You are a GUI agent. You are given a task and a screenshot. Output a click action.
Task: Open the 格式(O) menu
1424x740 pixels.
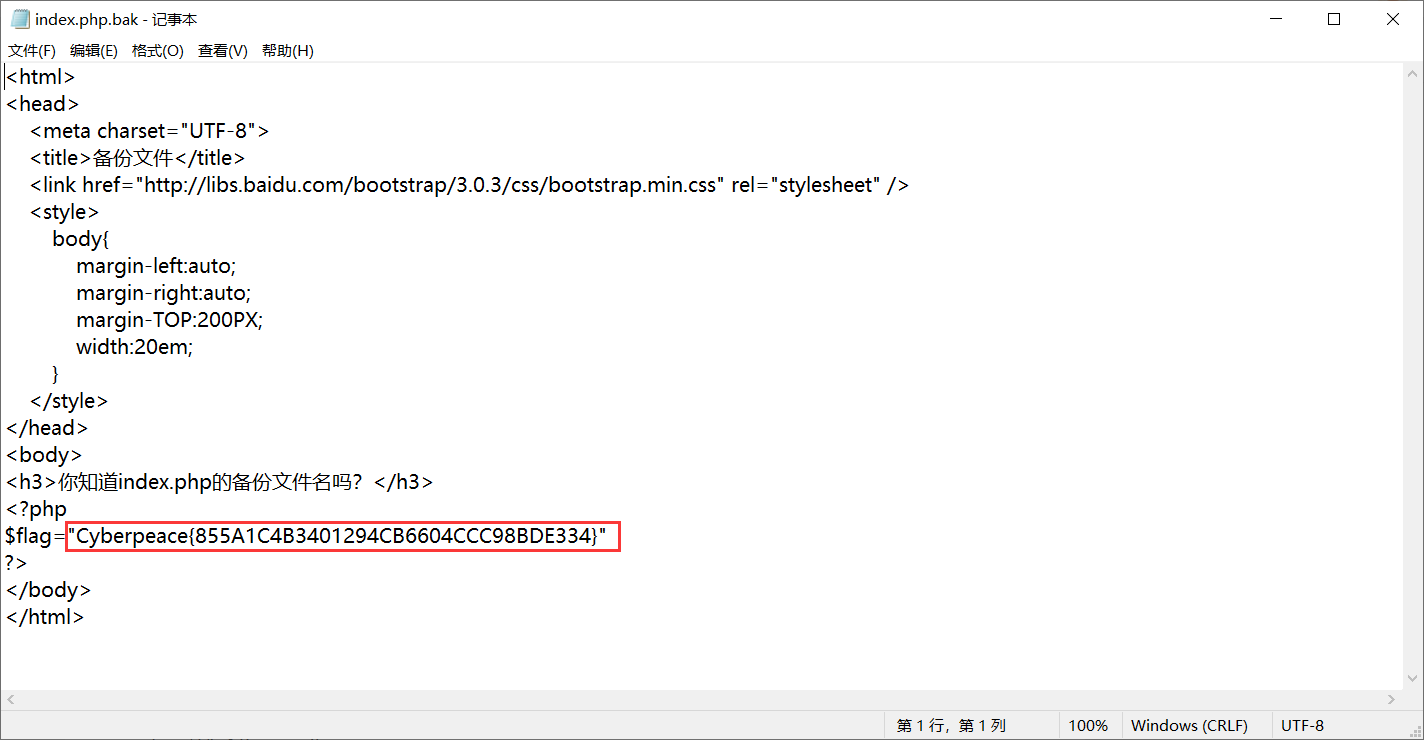point(157,50)
